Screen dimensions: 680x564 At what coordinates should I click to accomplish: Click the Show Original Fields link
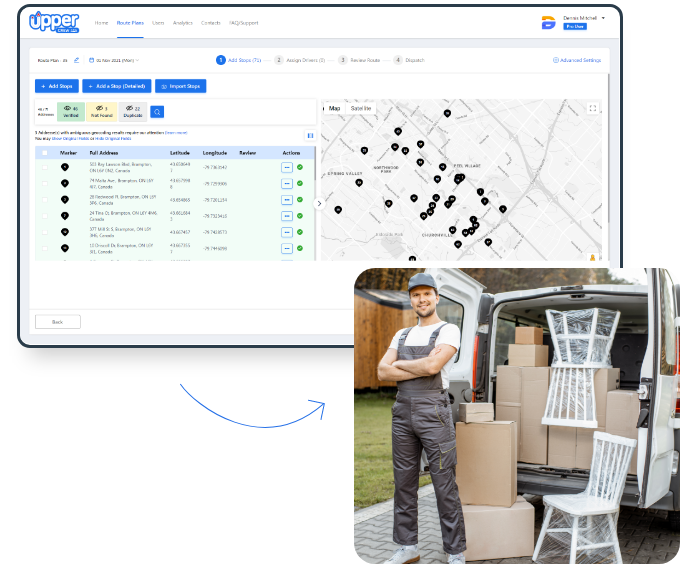[x=70, y=139]
